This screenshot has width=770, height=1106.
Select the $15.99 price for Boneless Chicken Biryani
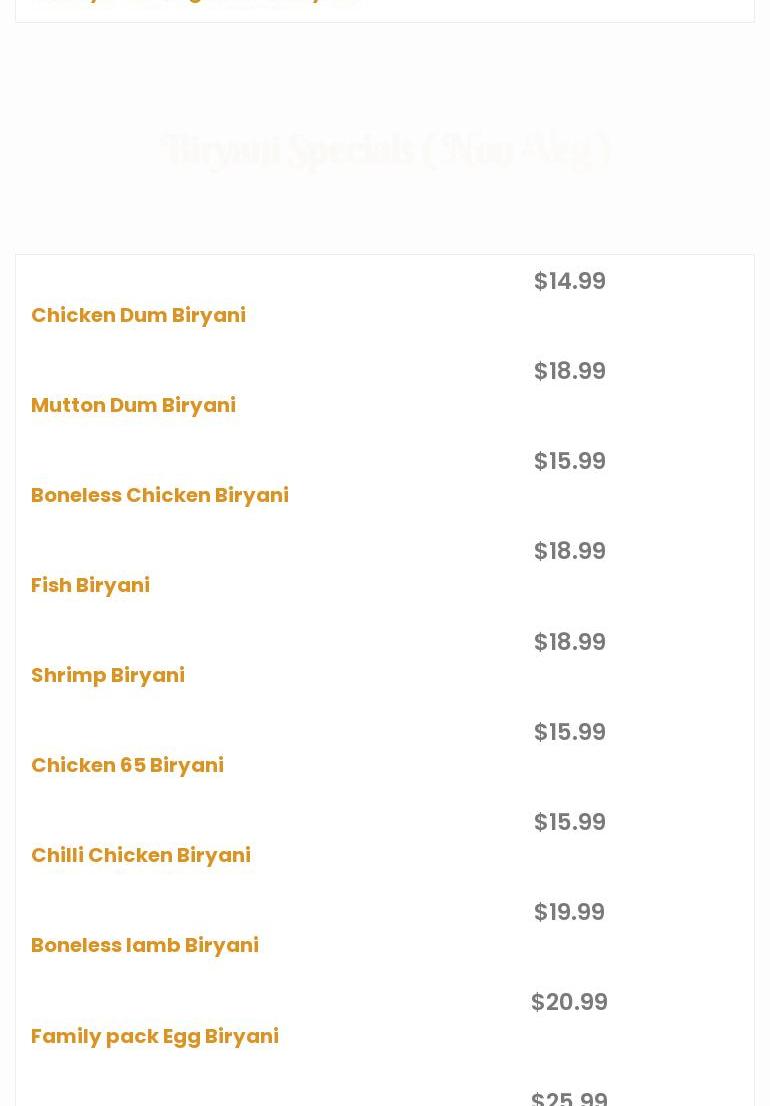coord(569,461)
